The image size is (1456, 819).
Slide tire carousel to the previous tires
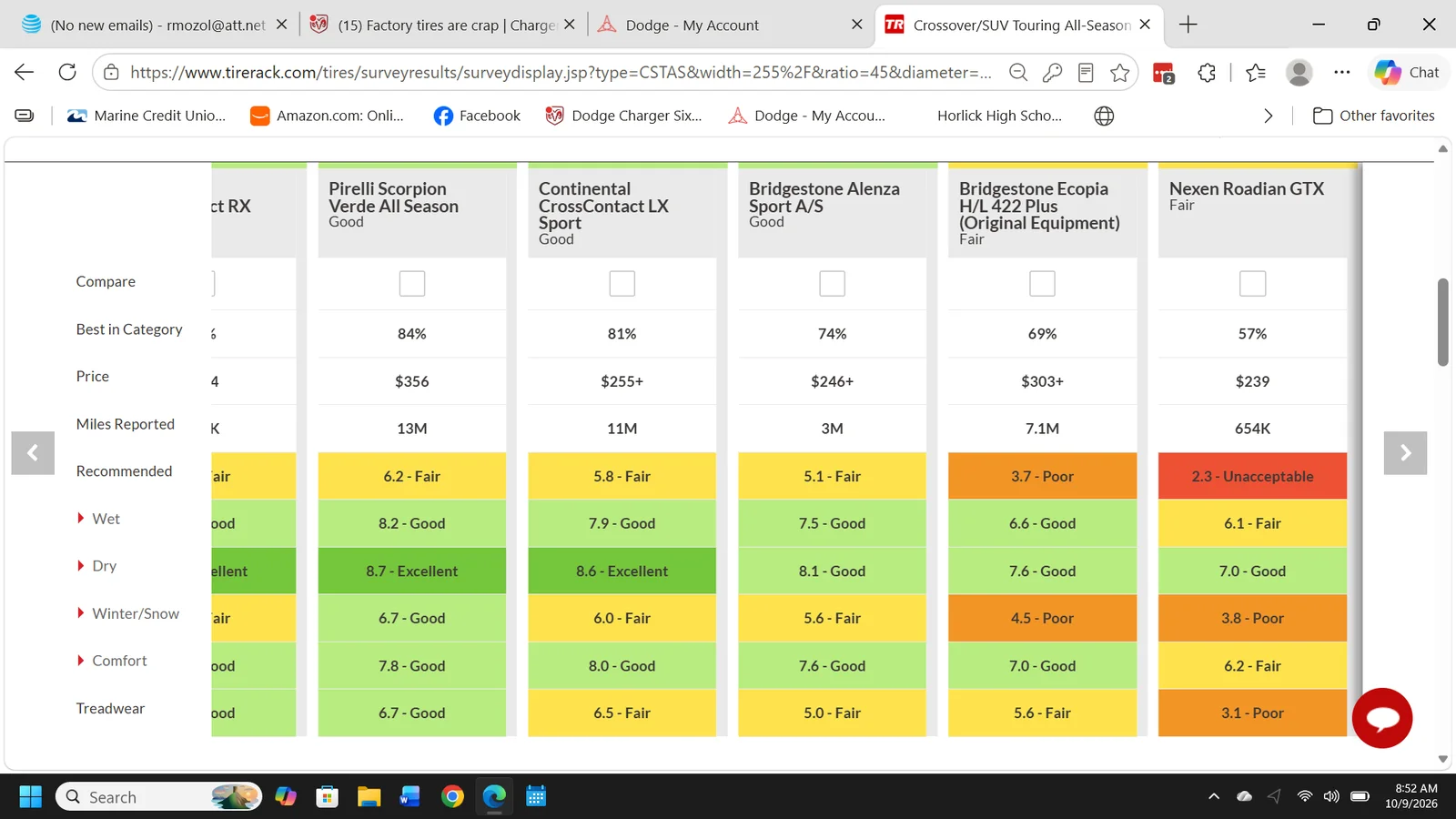(x=33, y=453)
